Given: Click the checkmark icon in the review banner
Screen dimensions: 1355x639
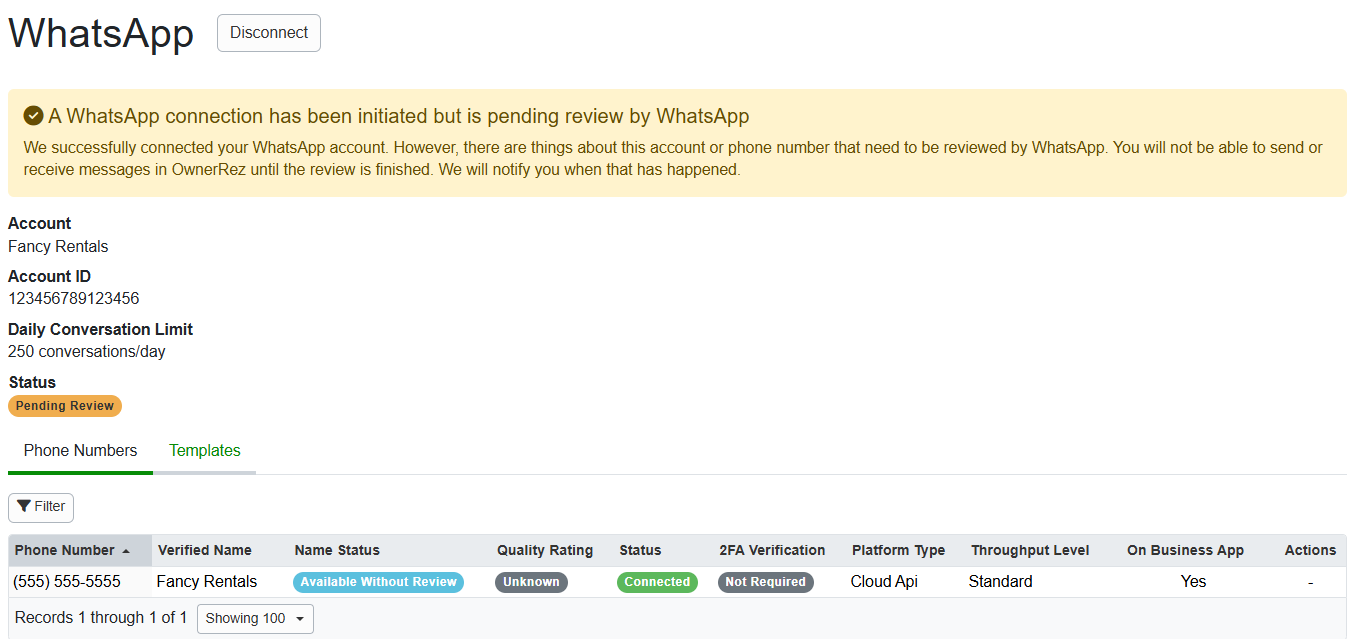Looking at the screenshot, I should point(33,115).
